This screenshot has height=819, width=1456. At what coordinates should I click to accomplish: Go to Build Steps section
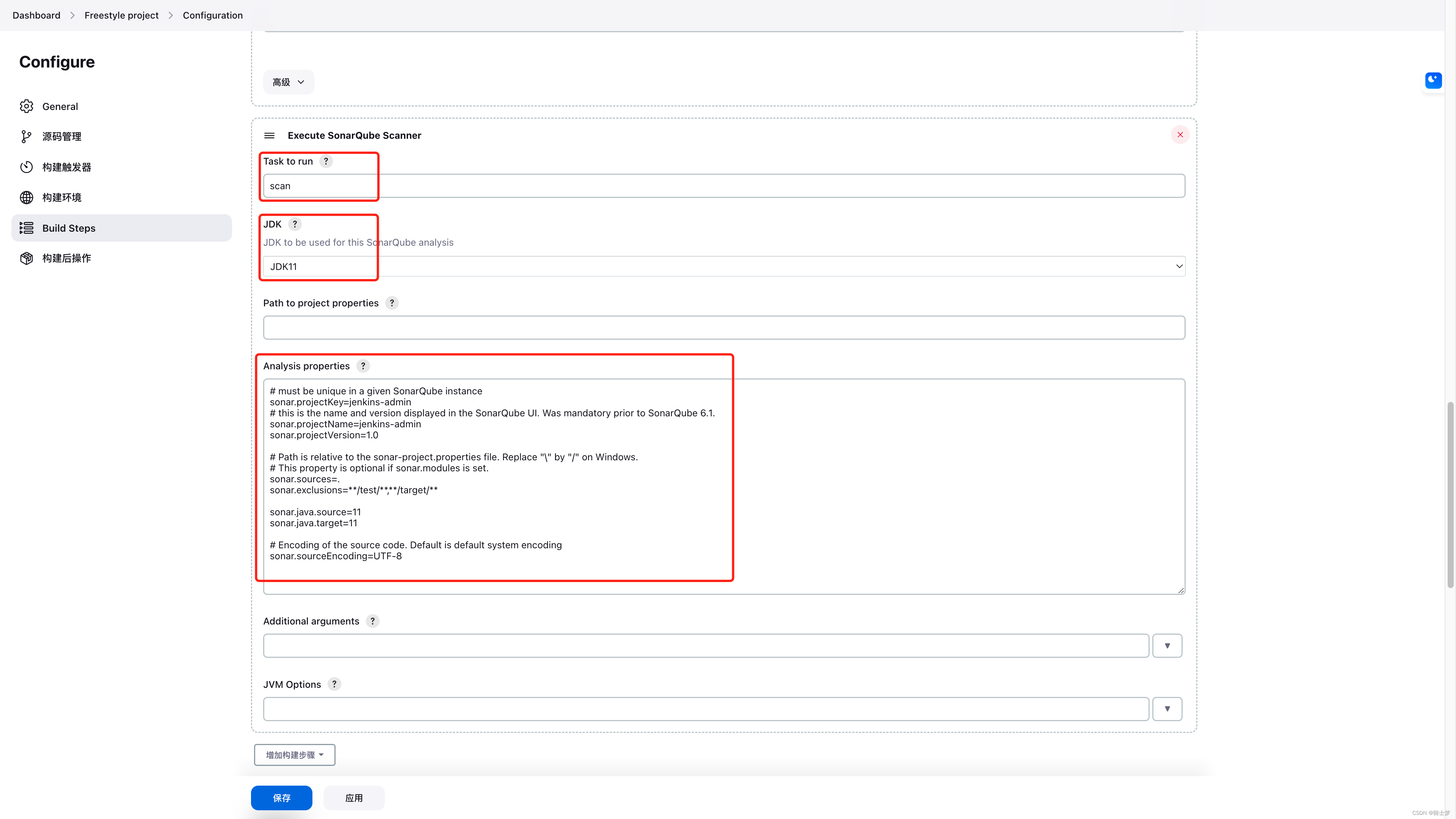pos(121,228)
